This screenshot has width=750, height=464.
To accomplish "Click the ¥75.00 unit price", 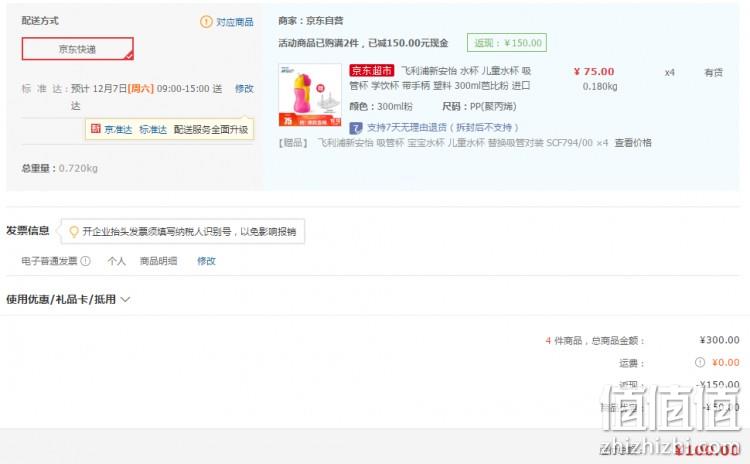I will tap(594, 72).
